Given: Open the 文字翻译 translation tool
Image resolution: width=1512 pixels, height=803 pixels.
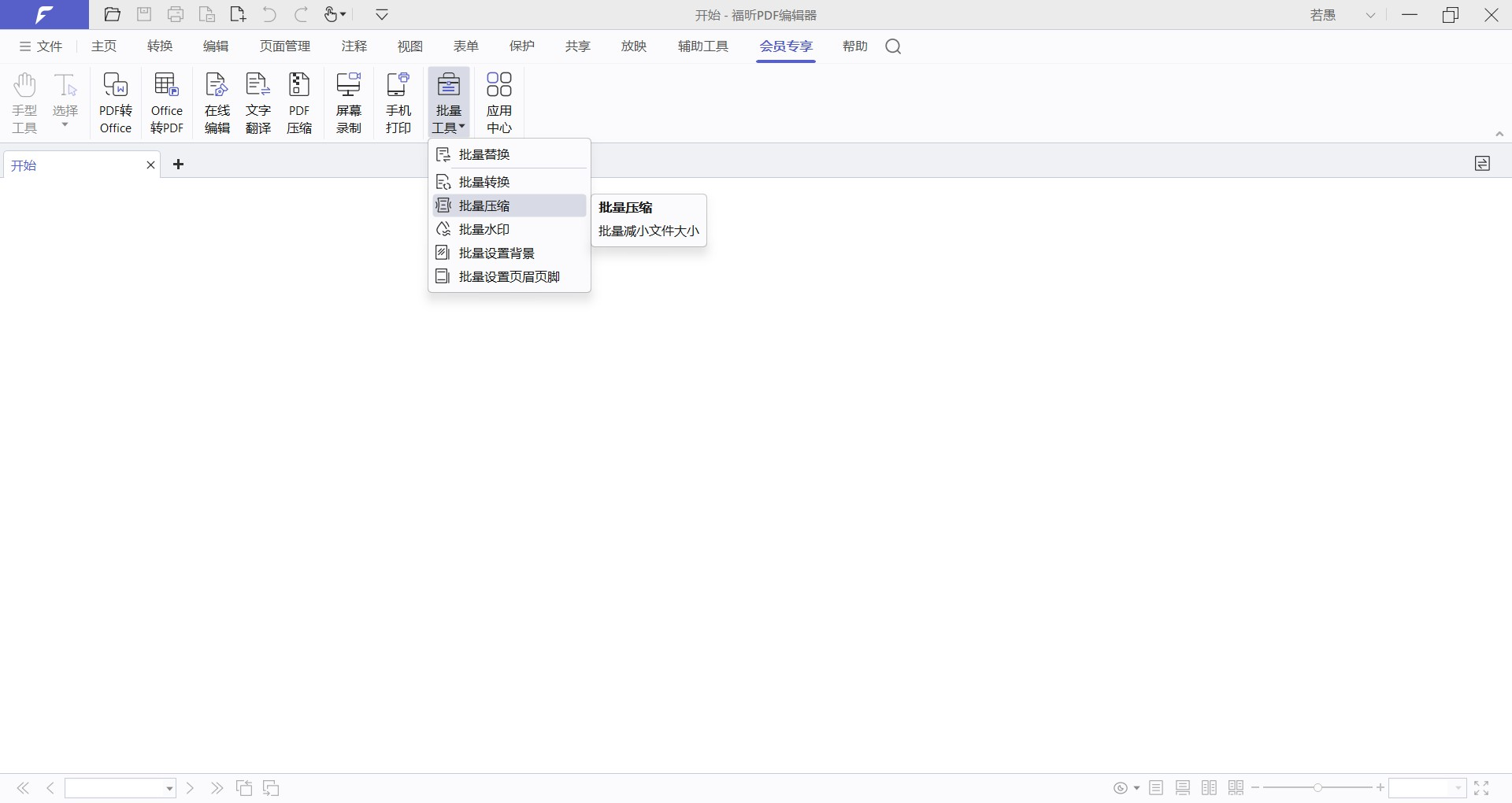Looking at the screenshot, I should [x=258, y=103].
